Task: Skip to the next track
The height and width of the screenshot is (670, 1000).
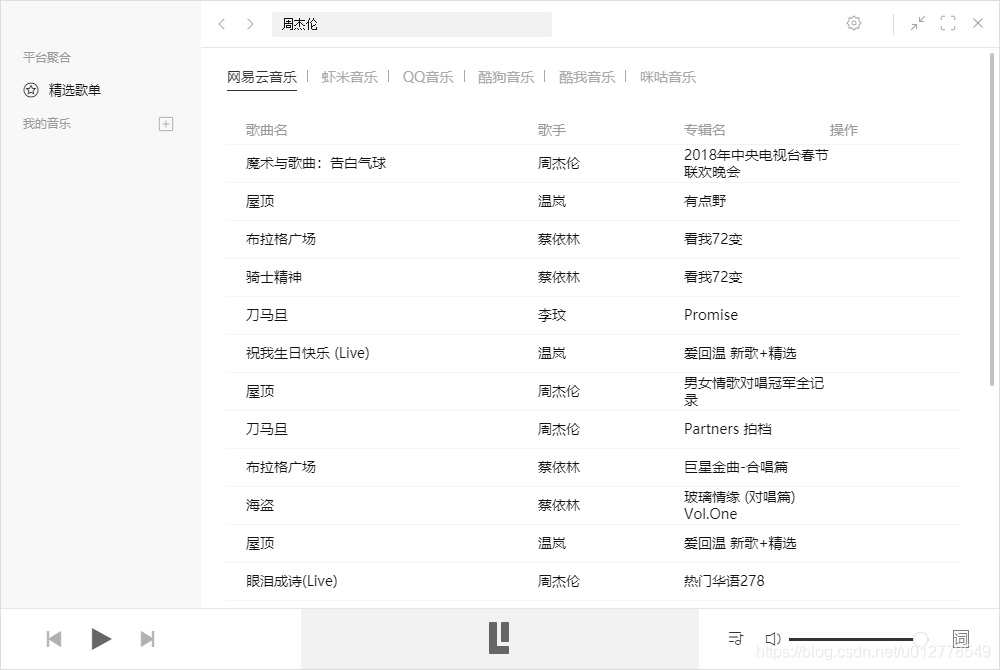Action: (147, 639)
